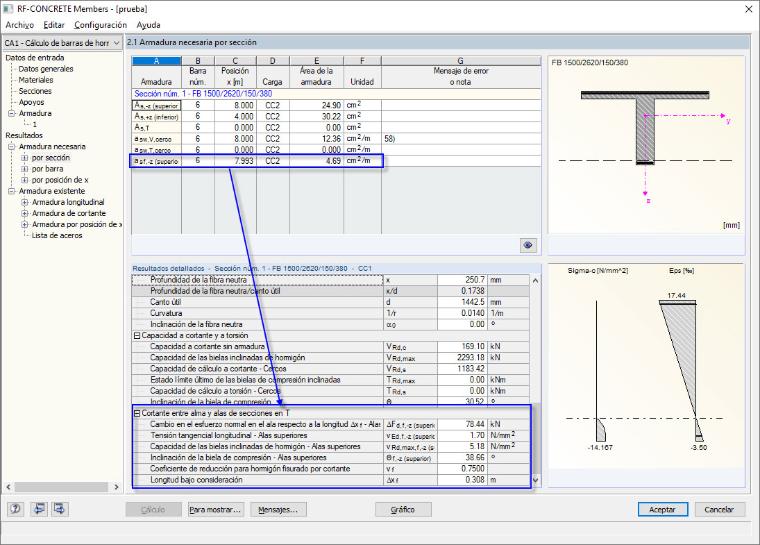Click the Mensajes... button
The height and width of the screenshot is (545, 760).
(x=278, y=510)
